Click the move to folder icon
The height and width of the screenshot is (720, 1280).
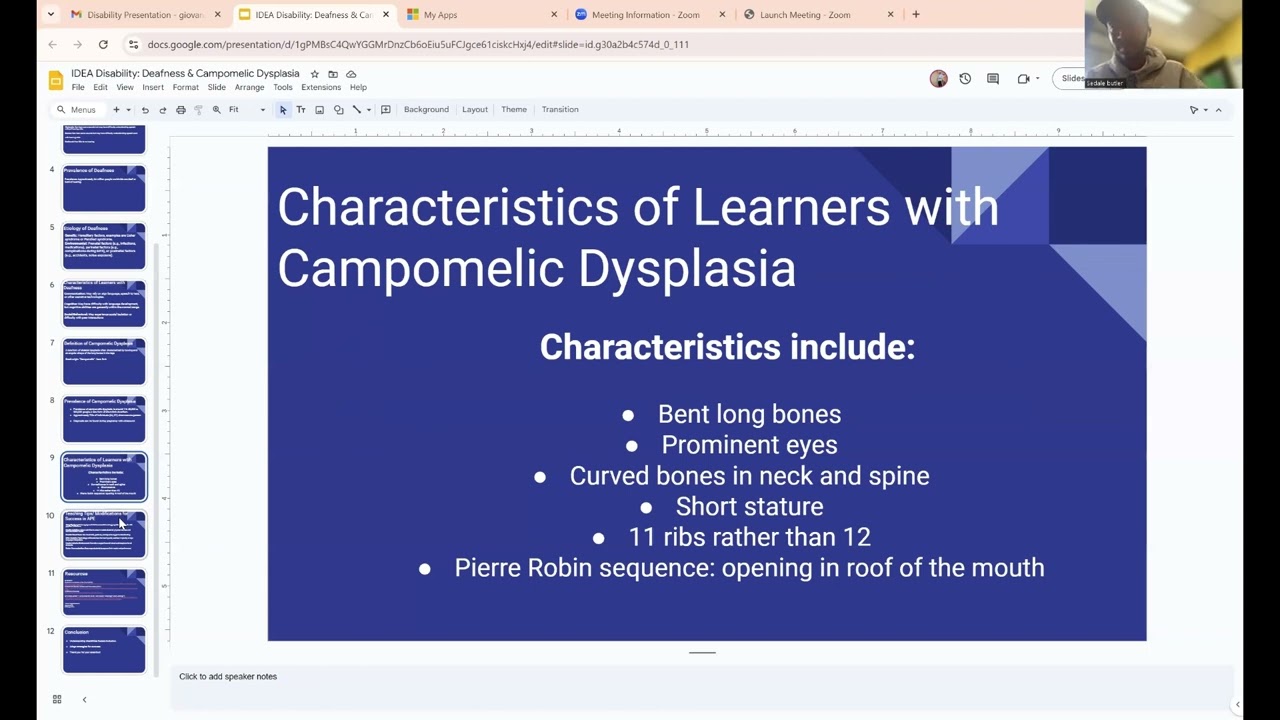(x=333, y=74)
